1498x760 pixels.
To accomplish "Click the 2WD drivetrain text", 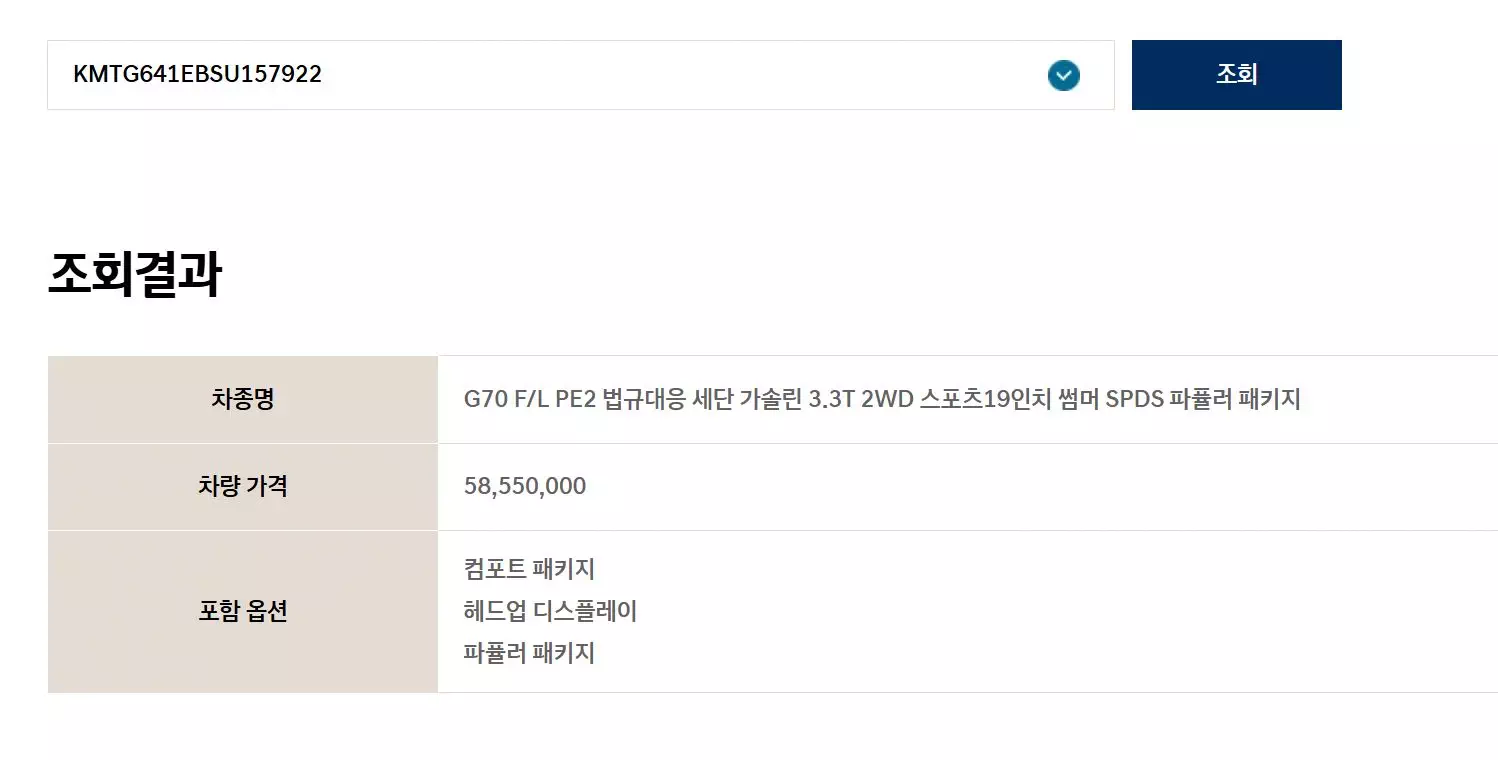I will (x=886, y=400).
